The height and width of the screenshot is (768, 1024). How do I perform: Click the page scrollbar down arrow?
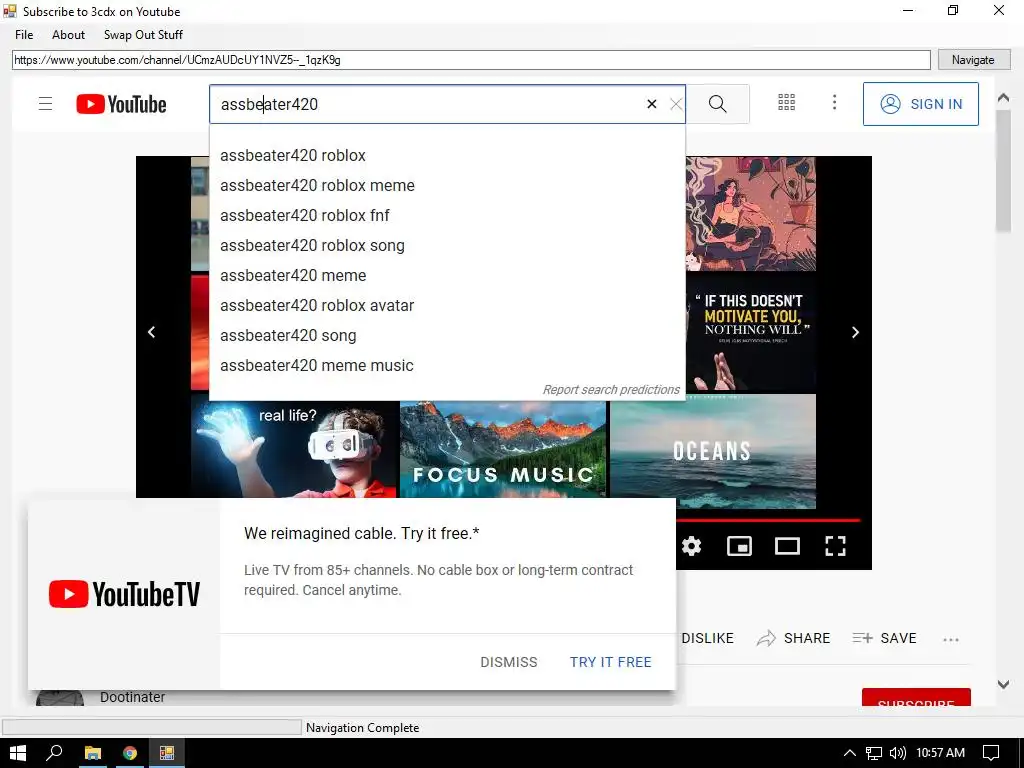pos(1004,684)
